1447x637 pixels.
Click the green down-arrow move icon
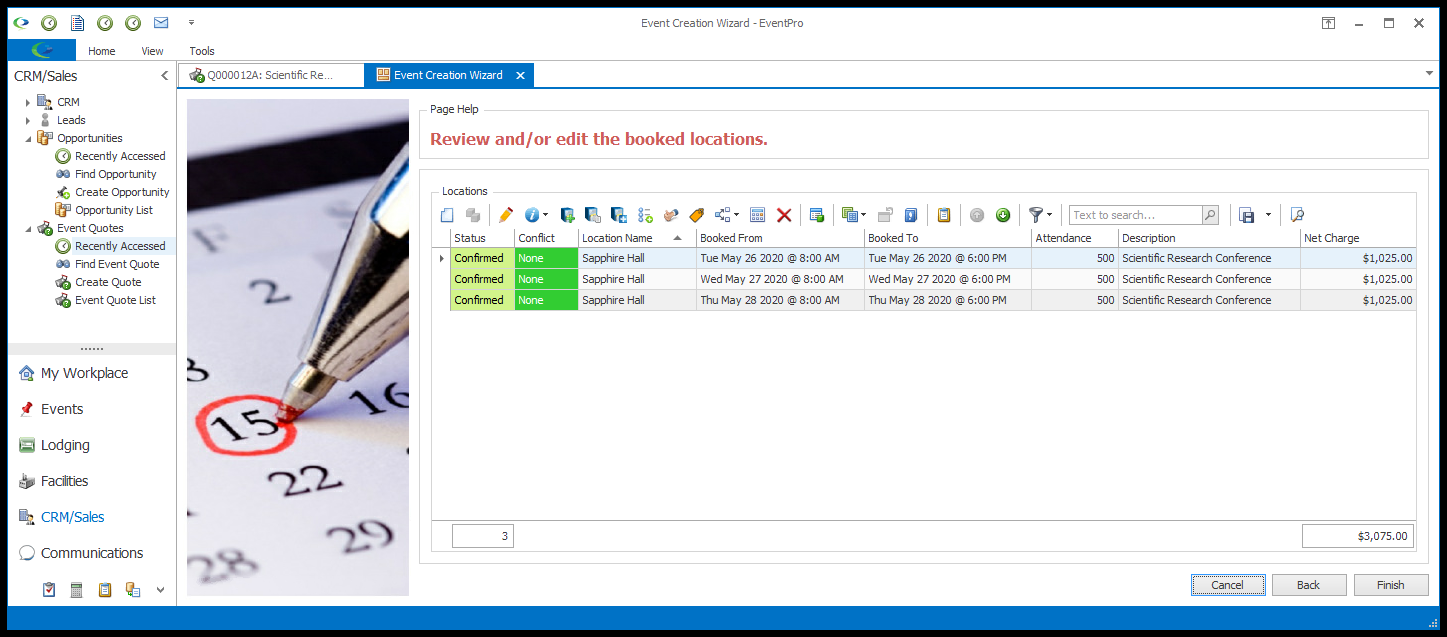(1003, 215)
